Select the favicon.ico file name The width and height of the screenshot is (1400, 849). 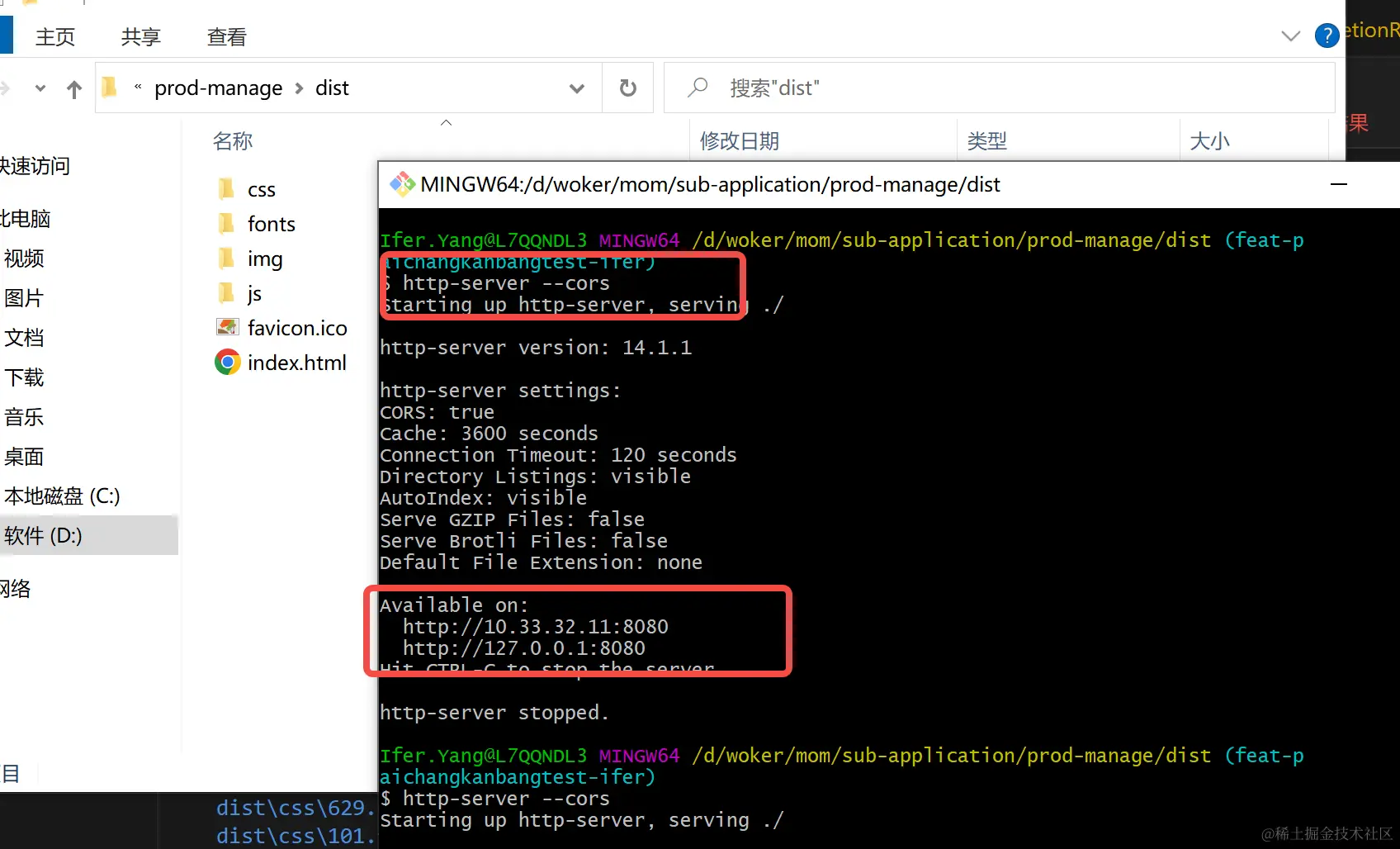(297, 328)
